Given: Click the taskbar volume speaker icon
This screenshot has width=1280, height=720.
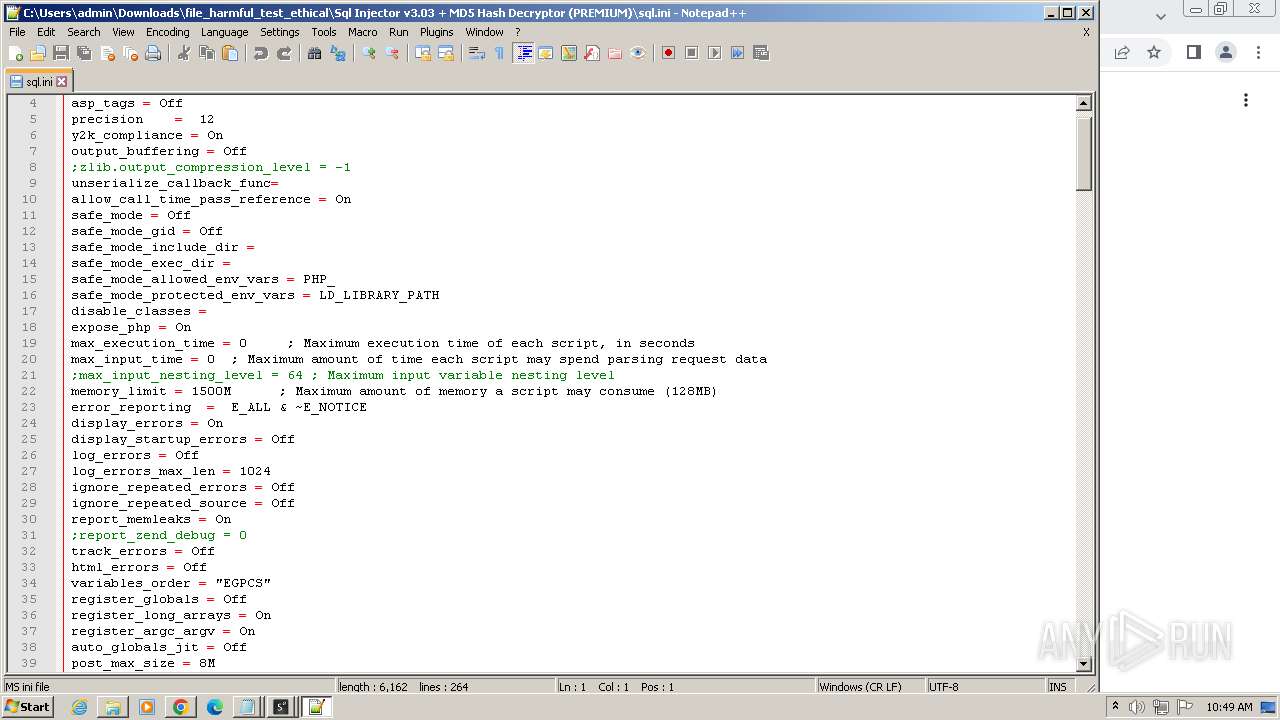Looking at the screenshot, I should [1137, 707].
